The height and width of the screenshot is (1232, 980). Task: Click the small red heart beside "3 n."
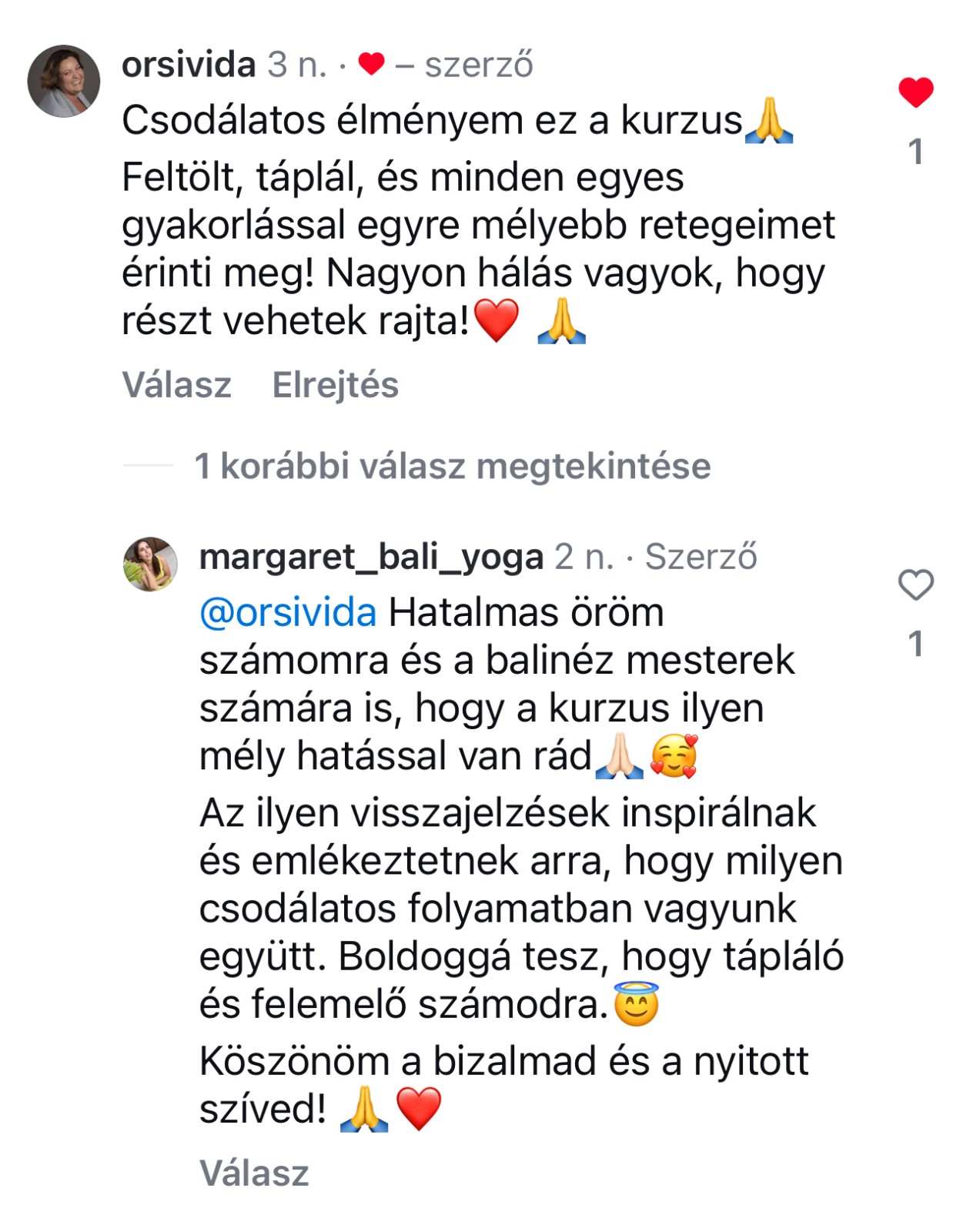point(371,64)
